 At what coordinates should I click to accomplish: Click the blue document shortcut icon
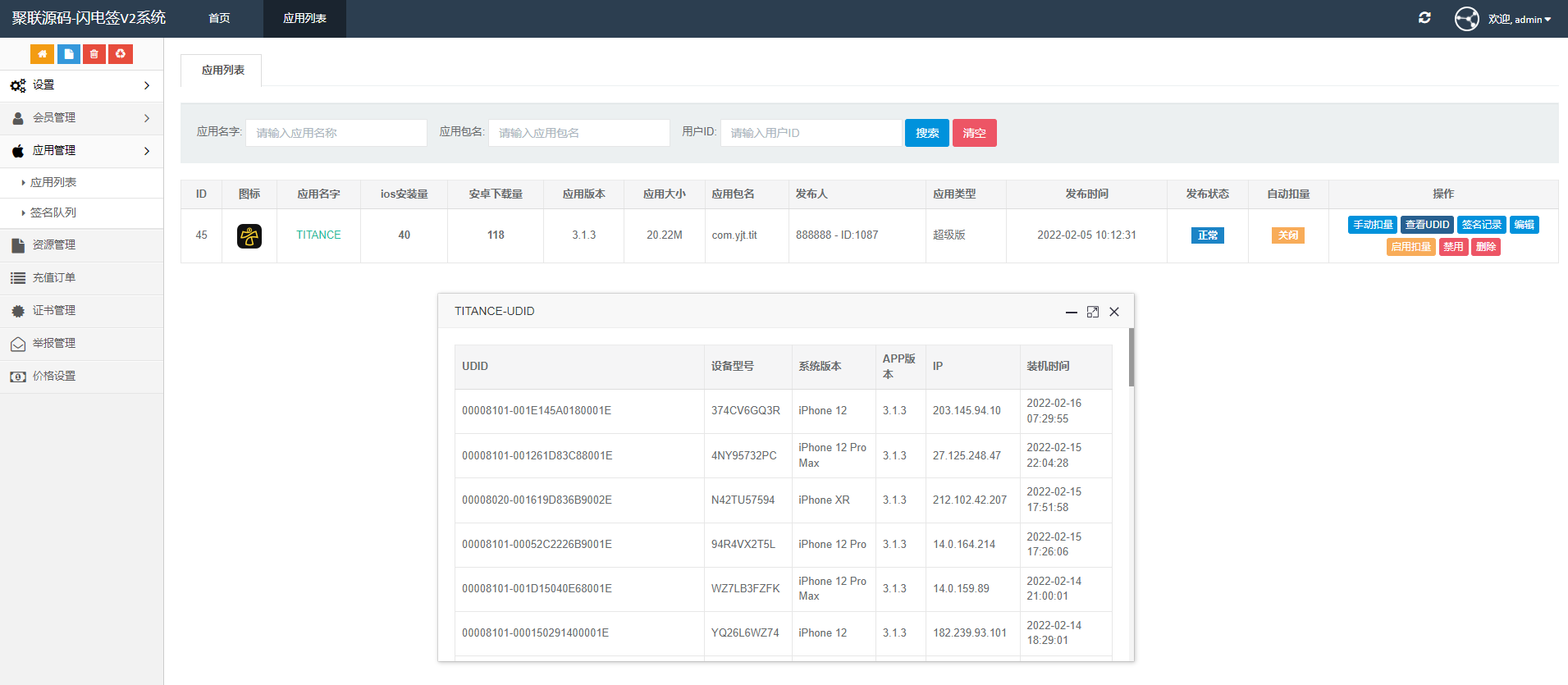coord(68,54)
